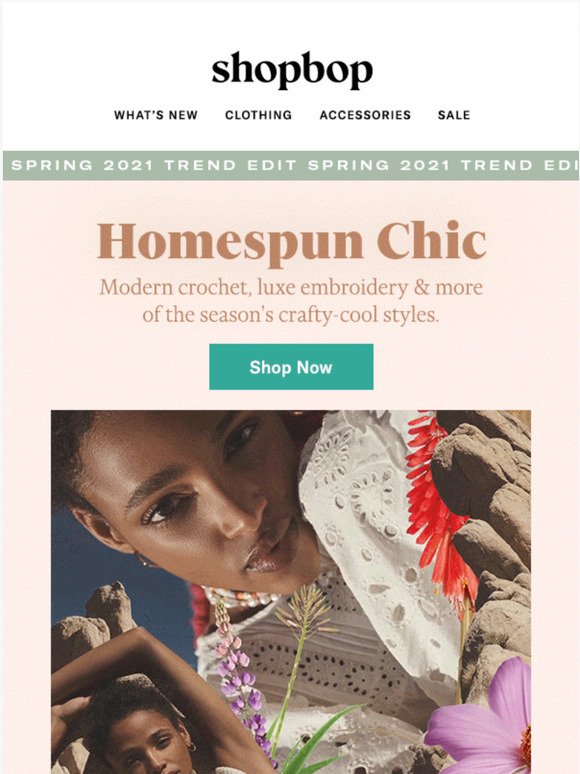The width and height of the screenshot is (580, 774).
Task: Open the Accessories navigation link
Action: (x=365, y=115)
